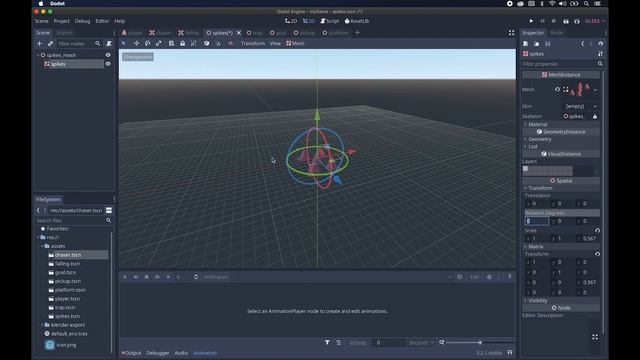Viewport: 640px width, 360px height.
Task: Close the spikes scene tab
Action: [239, 33]
